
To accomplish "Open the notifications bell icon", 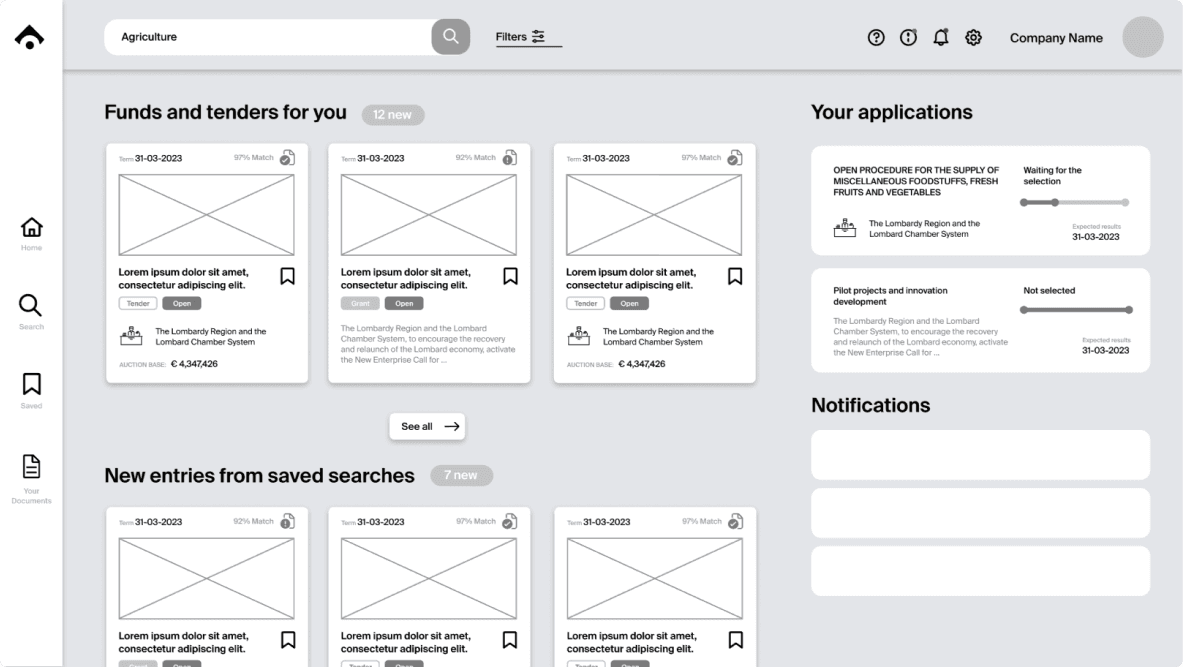I will click(941, 38).
